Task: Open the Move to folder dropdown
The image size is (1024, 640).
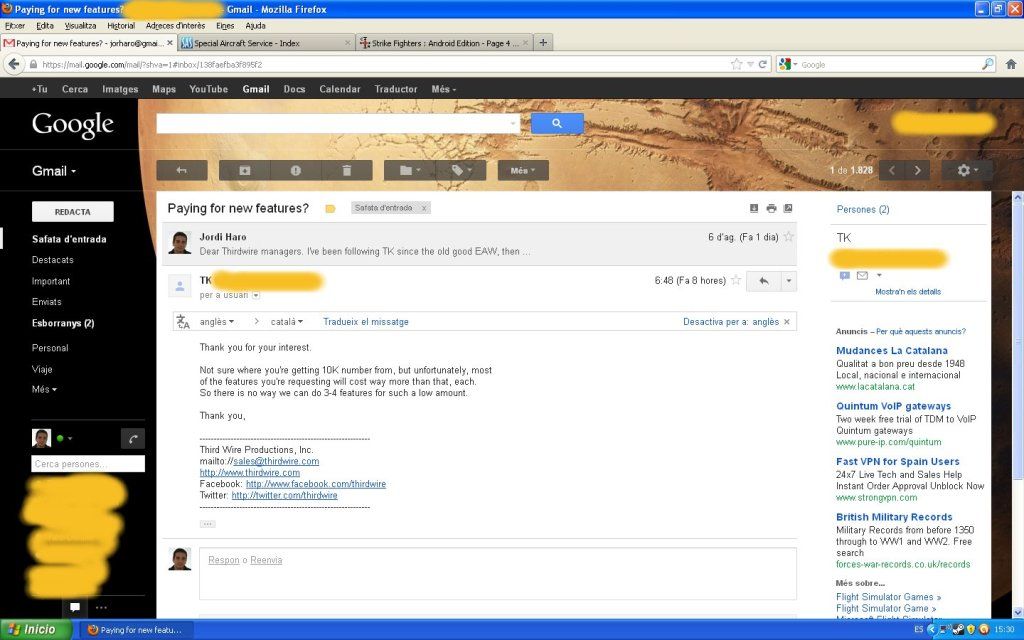Action: (x=409, y=170)
